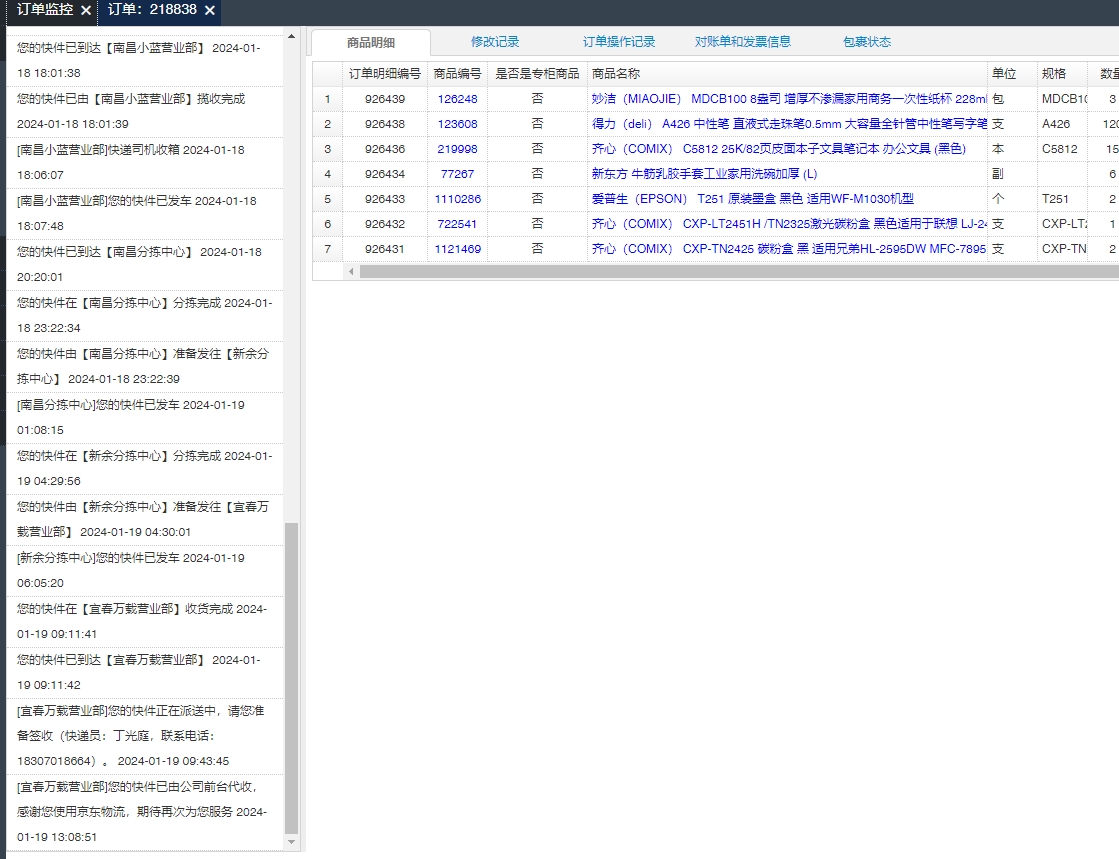Viewport: 1119px width, 859px height.
Task: Click tracking entry with courier 丁光庭 phone
Action: point(145,736)
